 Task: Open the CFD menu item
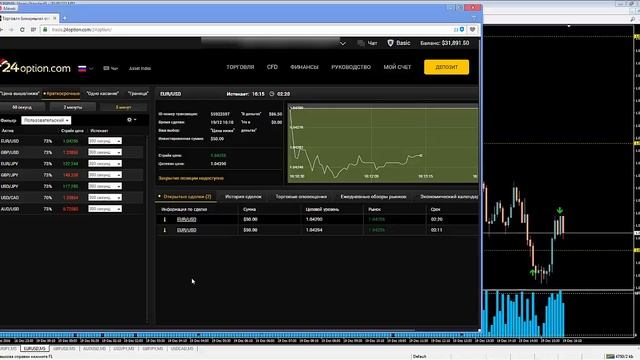point(272,67)
